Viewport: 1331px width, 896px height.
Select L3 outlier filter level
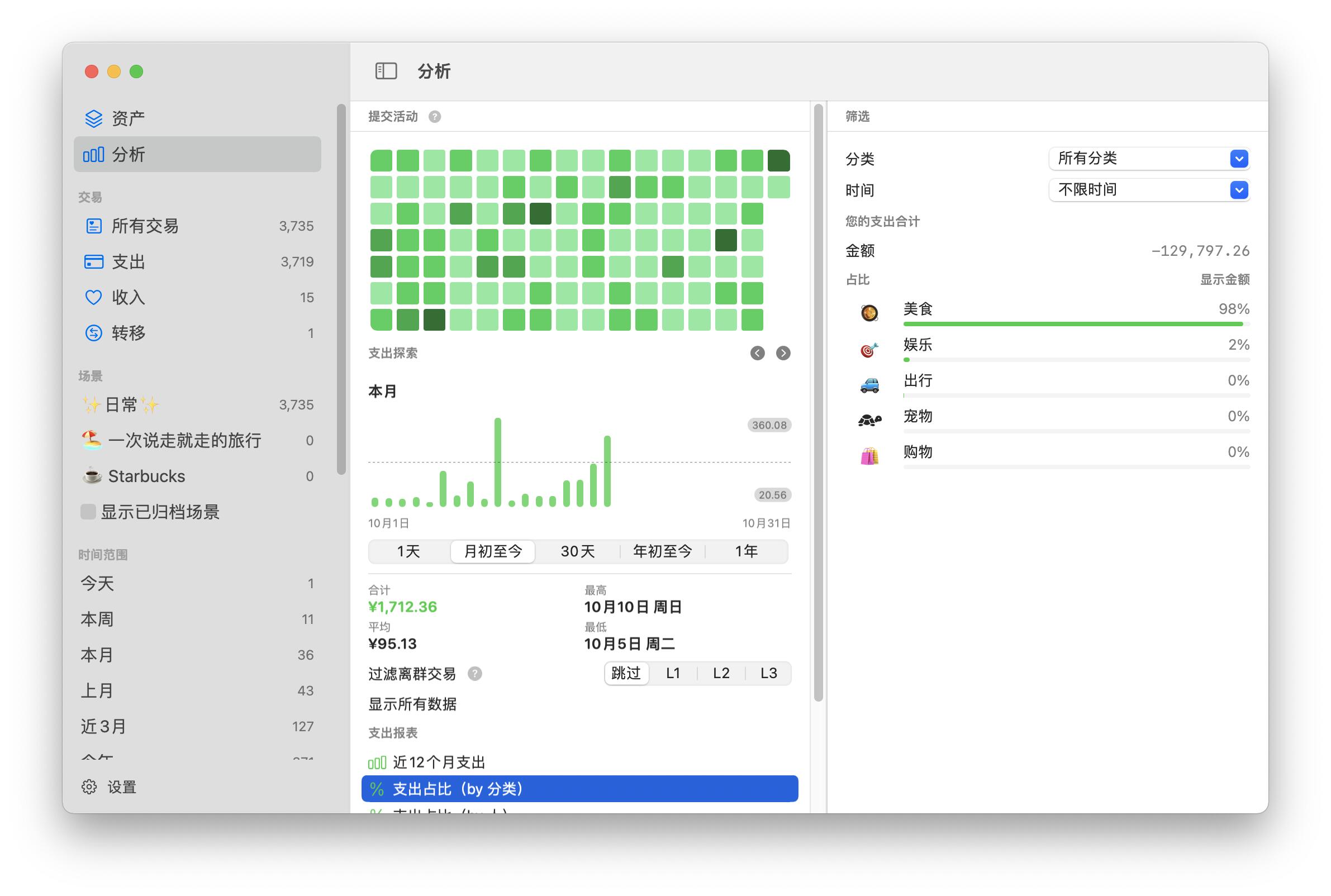click(x=768, y=673)
